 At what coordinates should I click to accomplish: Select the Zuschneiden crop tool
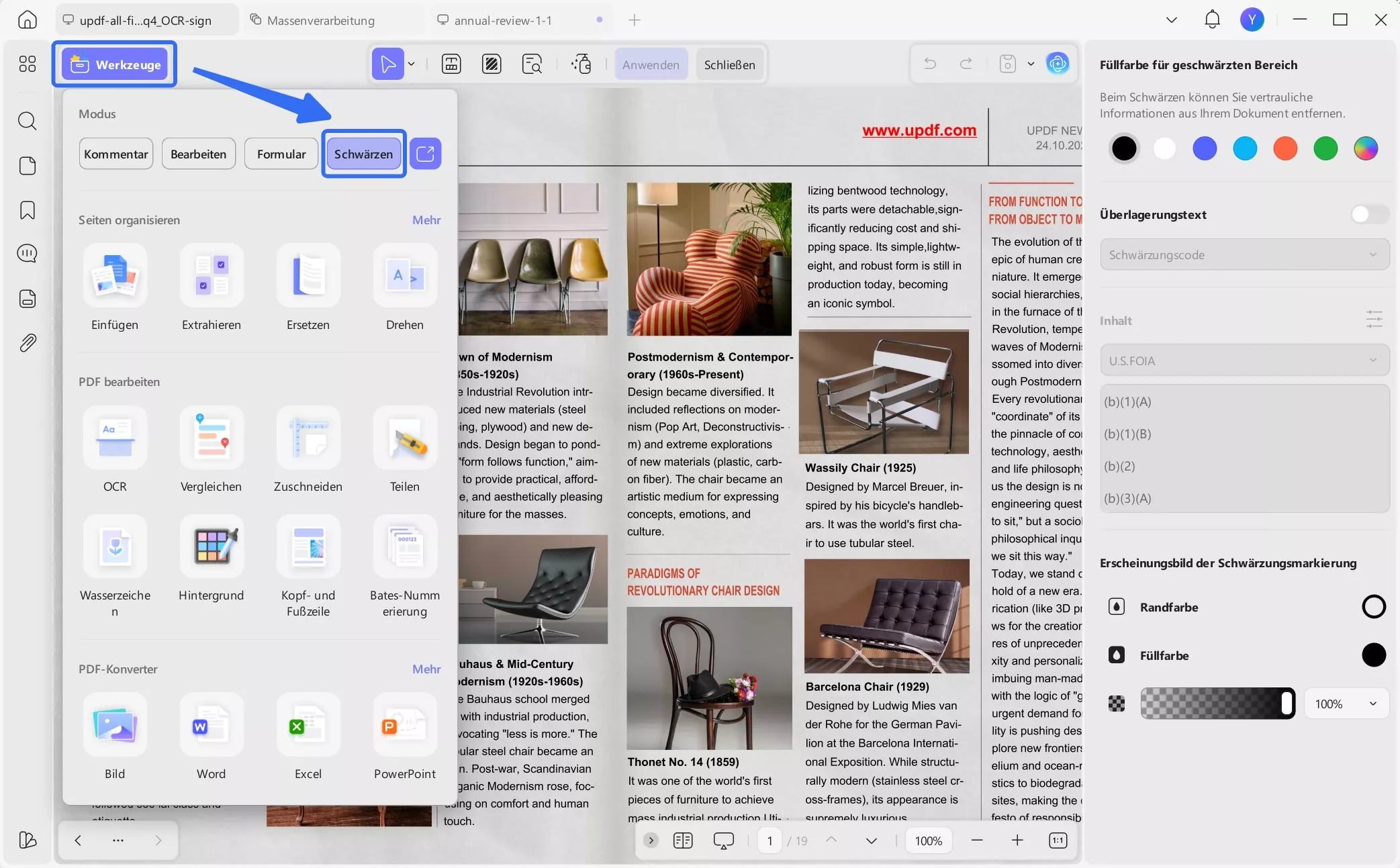tap(308, 438)
